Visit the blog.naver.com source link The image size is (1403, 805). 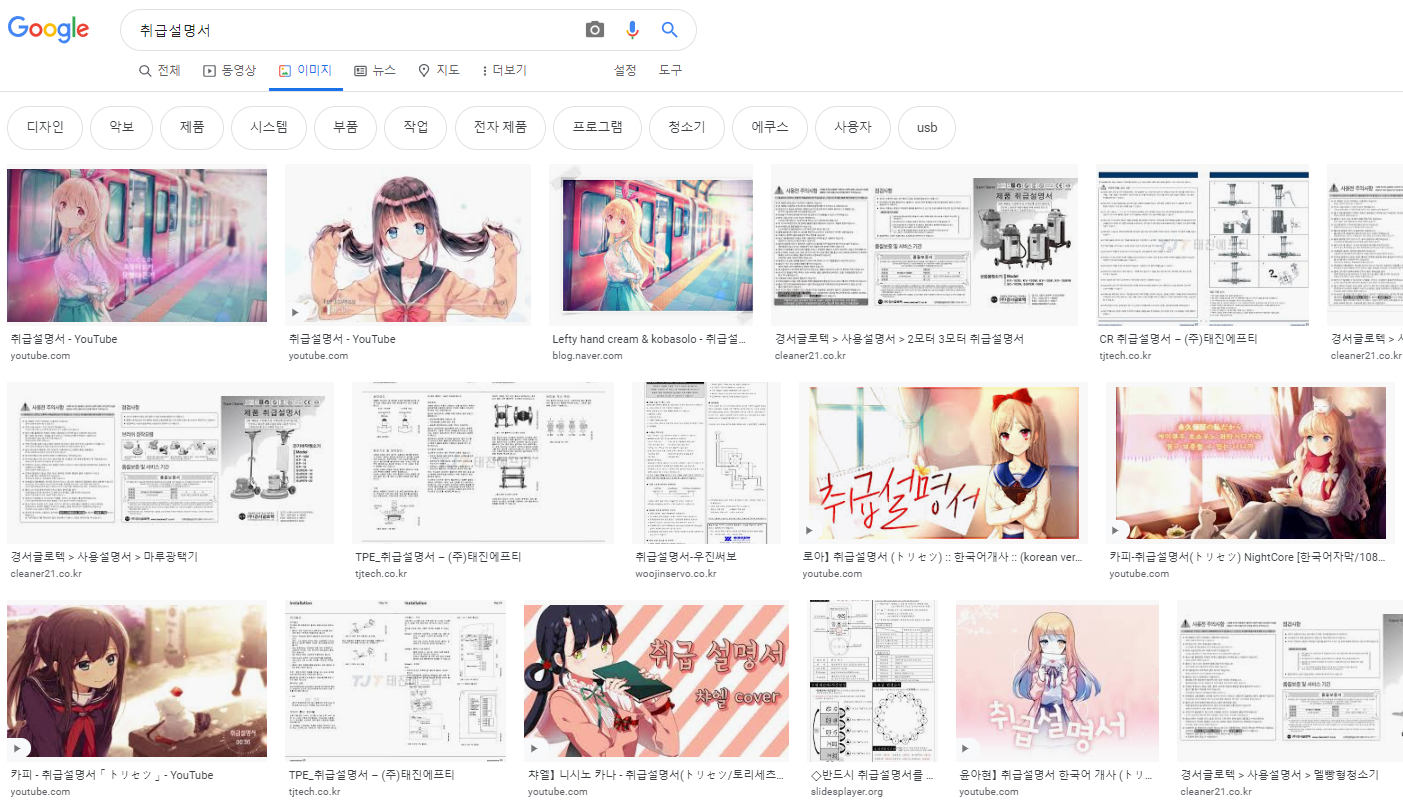pos(588,356)
